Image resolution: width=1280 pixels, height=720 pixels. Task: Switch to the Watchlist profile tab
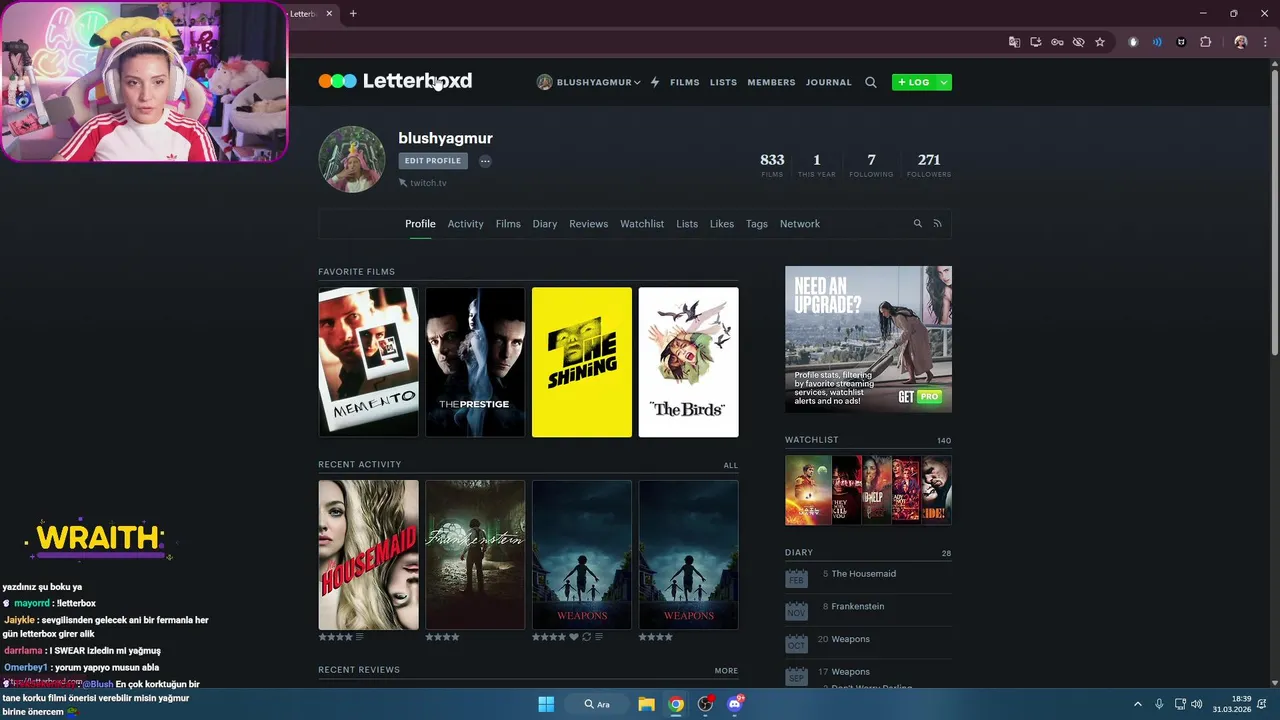(x=642, y=224)
